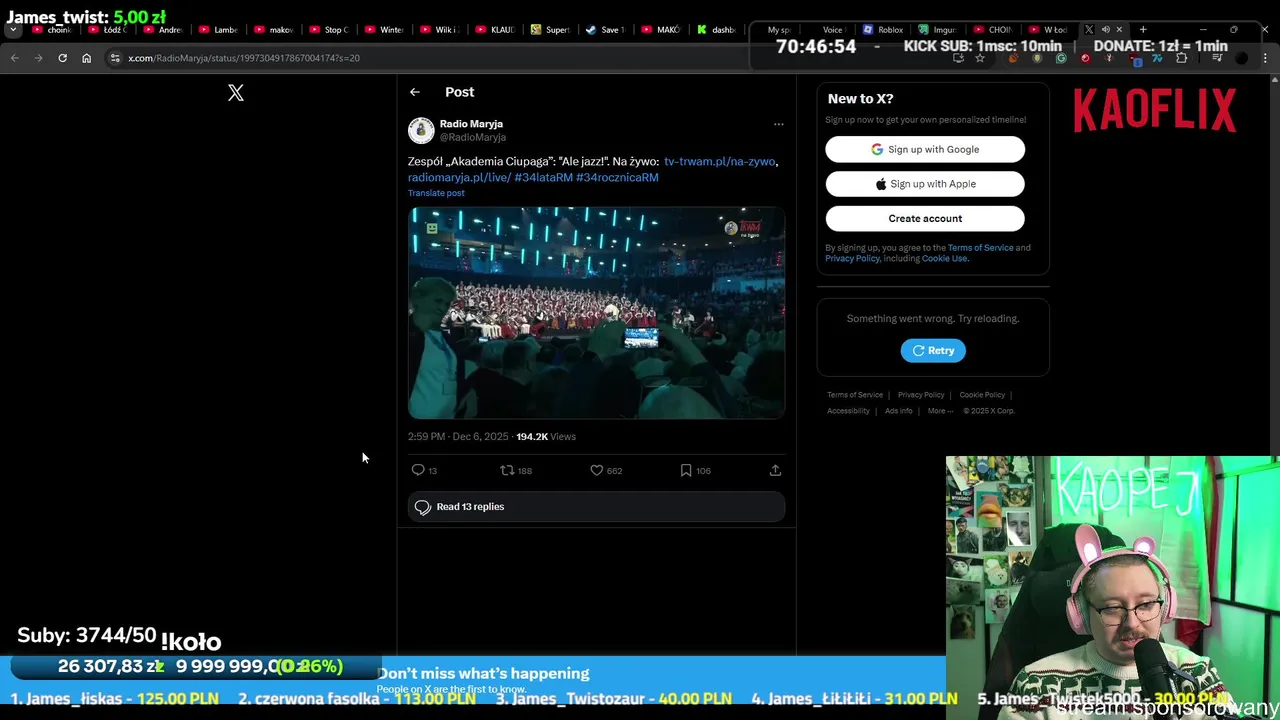Bookmark the post with bookmark icon

point(686,470)
